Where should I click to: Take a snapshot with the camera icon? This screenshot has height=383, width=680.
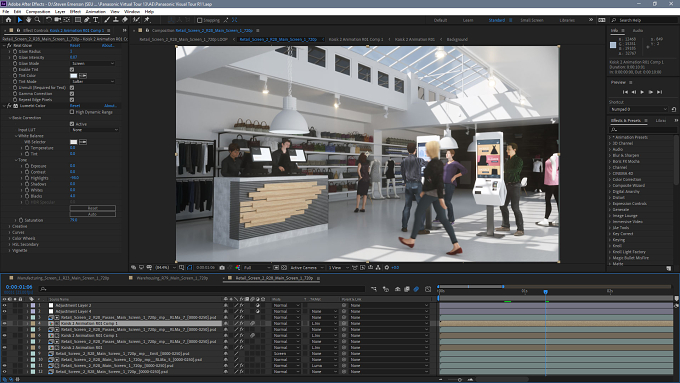(222, 268)
